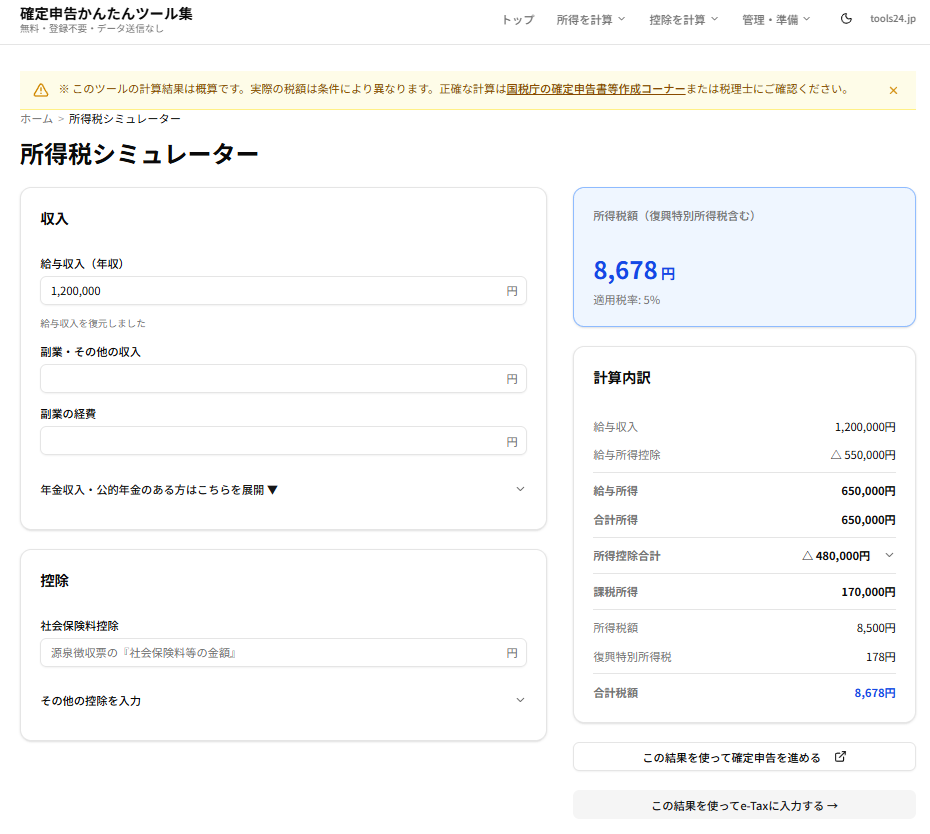Expand the 所得控除合計 breakdown chevron
The height and width of the screenshot is (834, 930).
[889, 555]
